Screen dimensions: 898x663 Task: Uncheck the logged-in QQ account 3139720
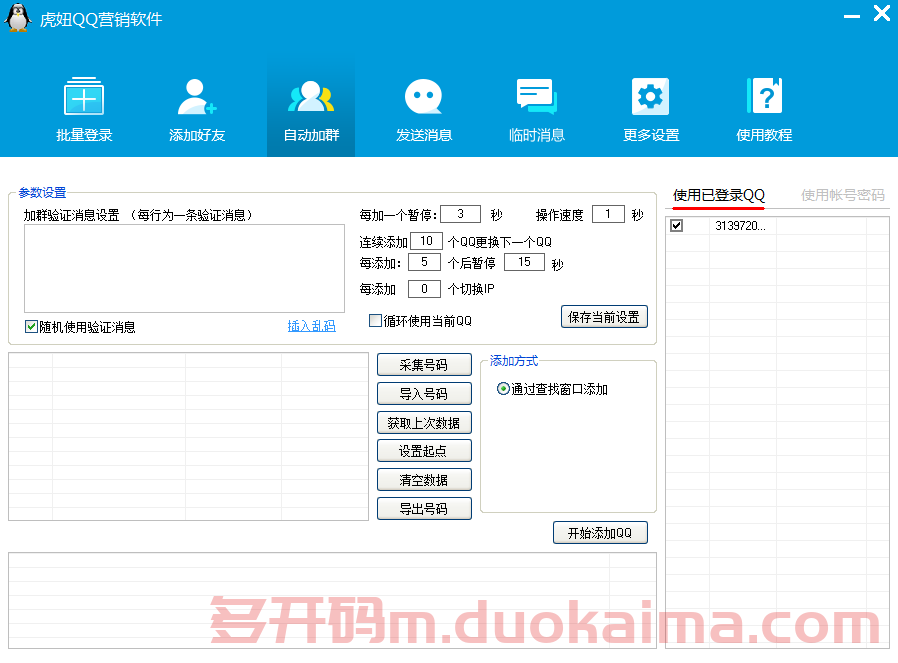click(x=677, y=226)
